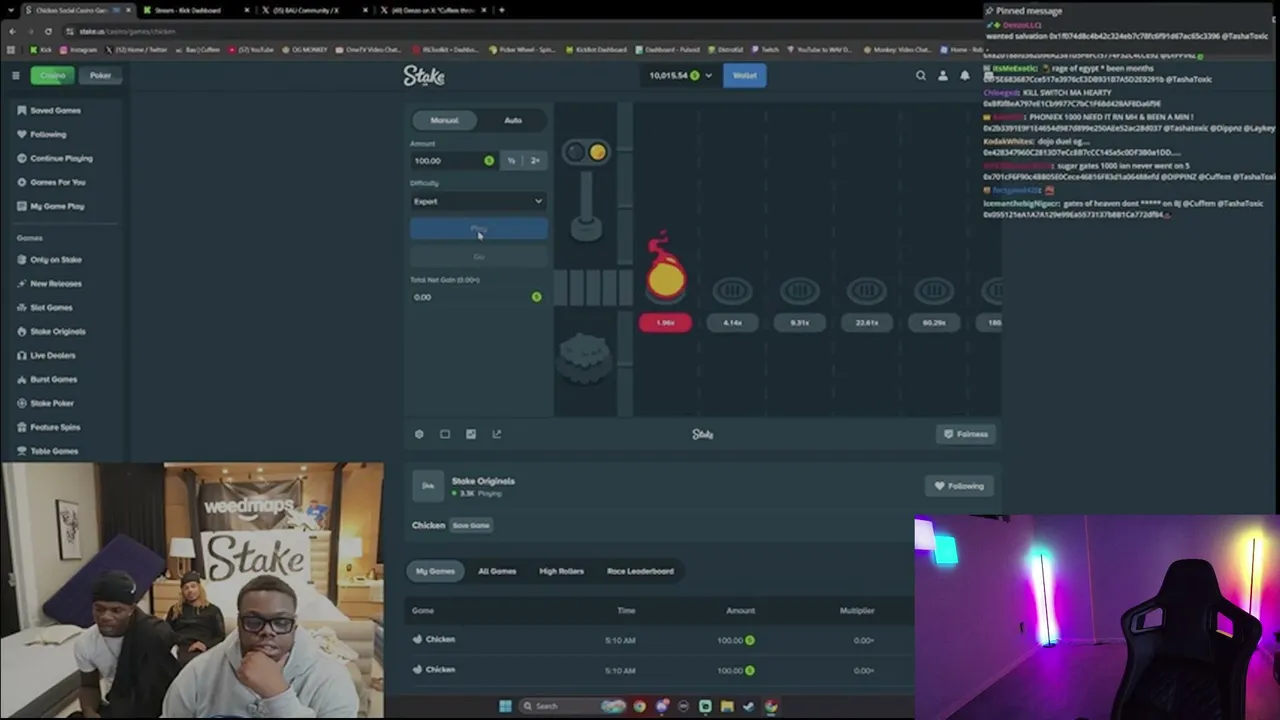Open the Stake Originals provider logo
Screen dimensions: 1280x720
[428, 486]
